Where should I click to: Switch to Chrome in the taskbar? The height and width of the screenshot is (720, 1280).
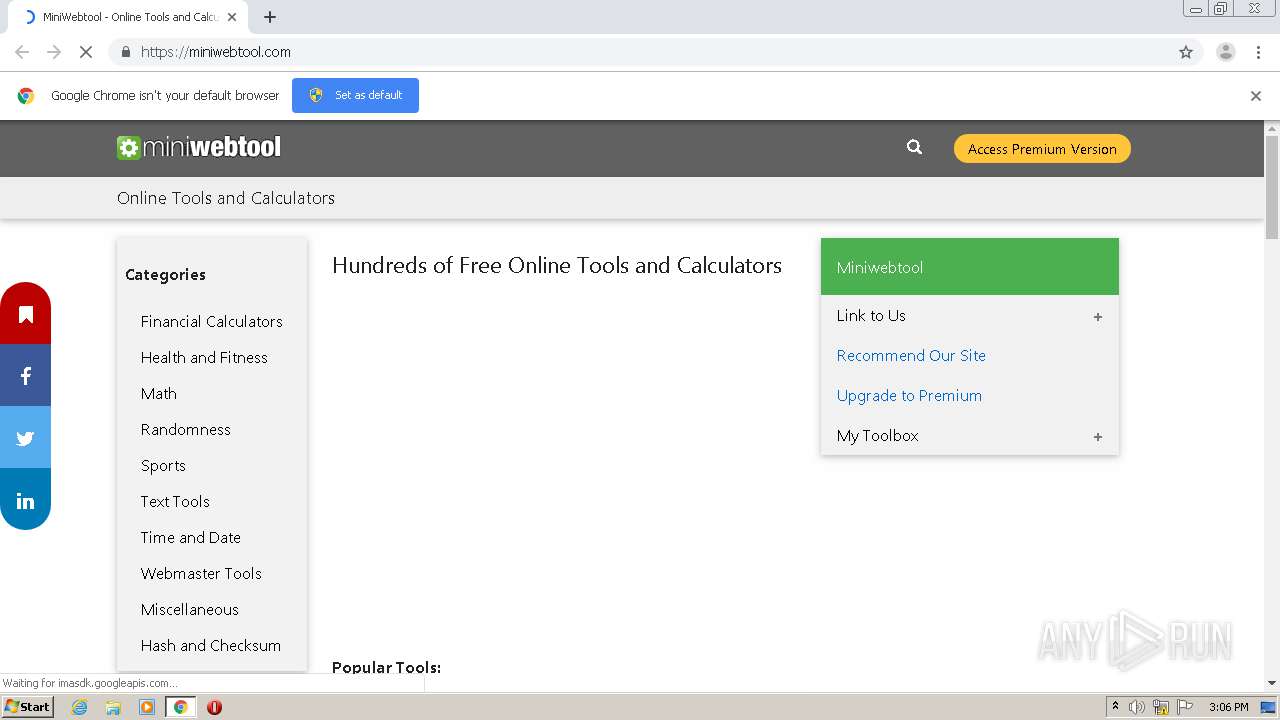click(x=180, y=707)
